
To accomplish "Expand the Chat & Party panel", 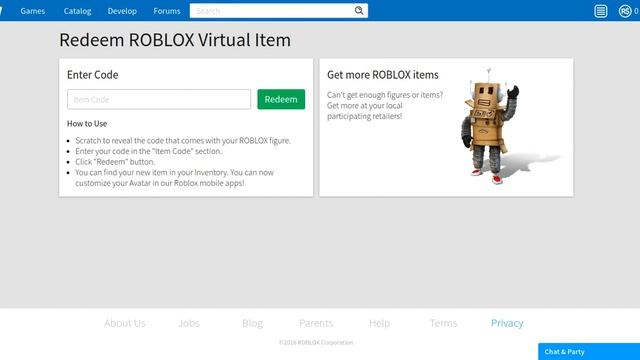I will [589, 351].
